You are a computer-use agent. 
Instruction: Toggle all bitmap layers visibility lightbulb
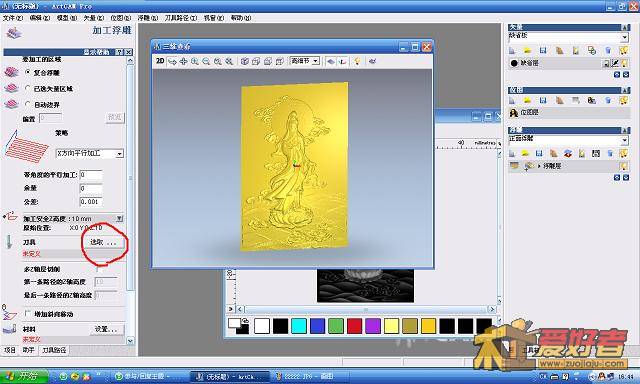pos(623,100)
